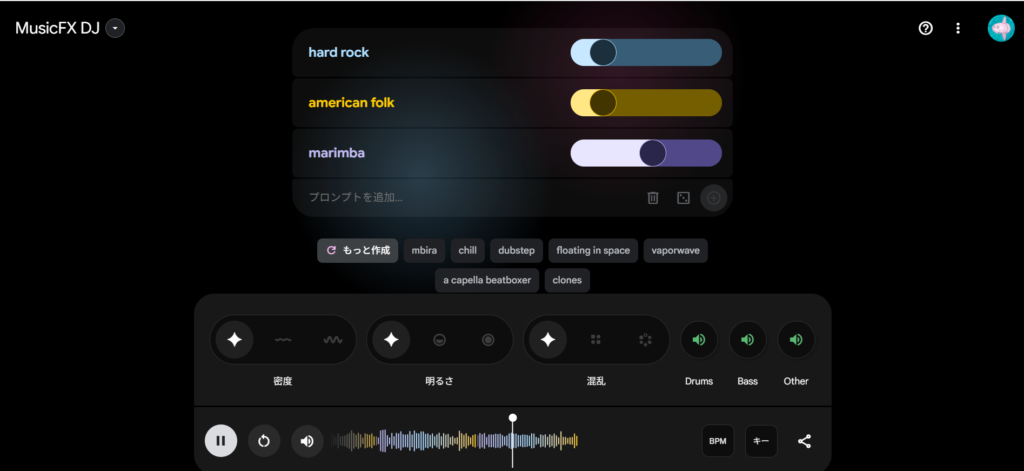This screenshot has height=471, width=1024.
Task: Open the help question mark icon
Action: click(925, 28)
